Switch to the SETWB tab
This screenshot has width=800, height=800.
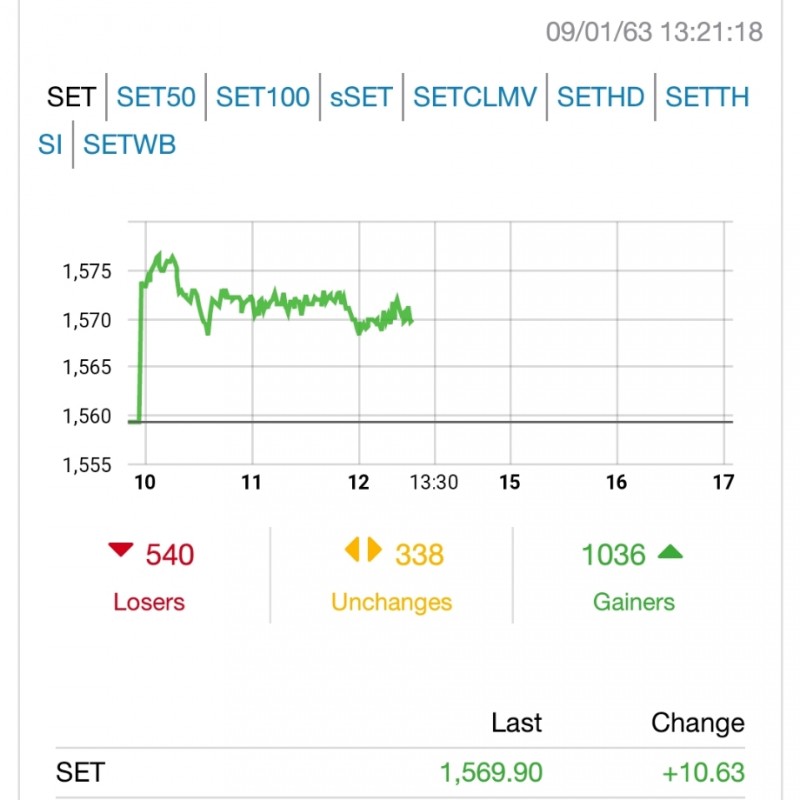129,144
